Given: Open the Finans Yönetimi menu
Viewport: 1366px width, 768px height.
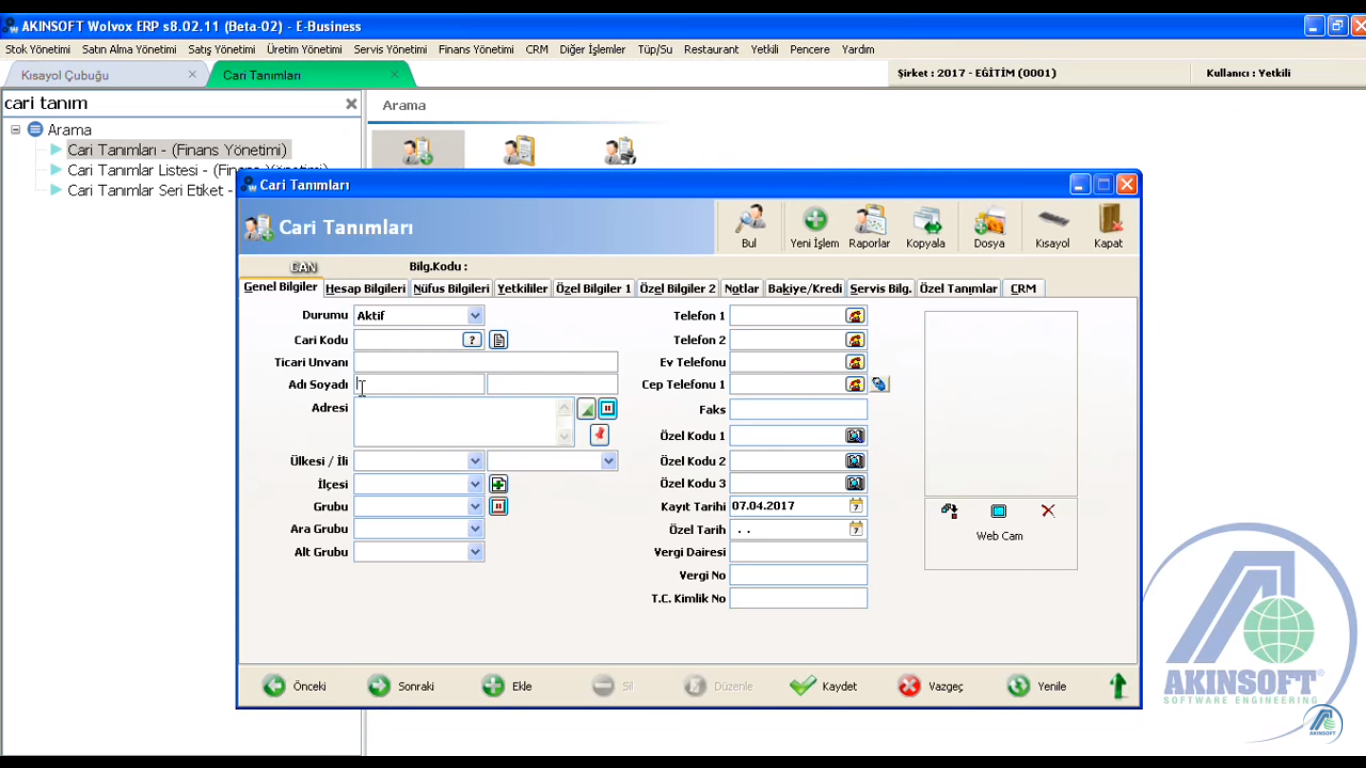Looking at the screenshot, I should click(476, 49).
